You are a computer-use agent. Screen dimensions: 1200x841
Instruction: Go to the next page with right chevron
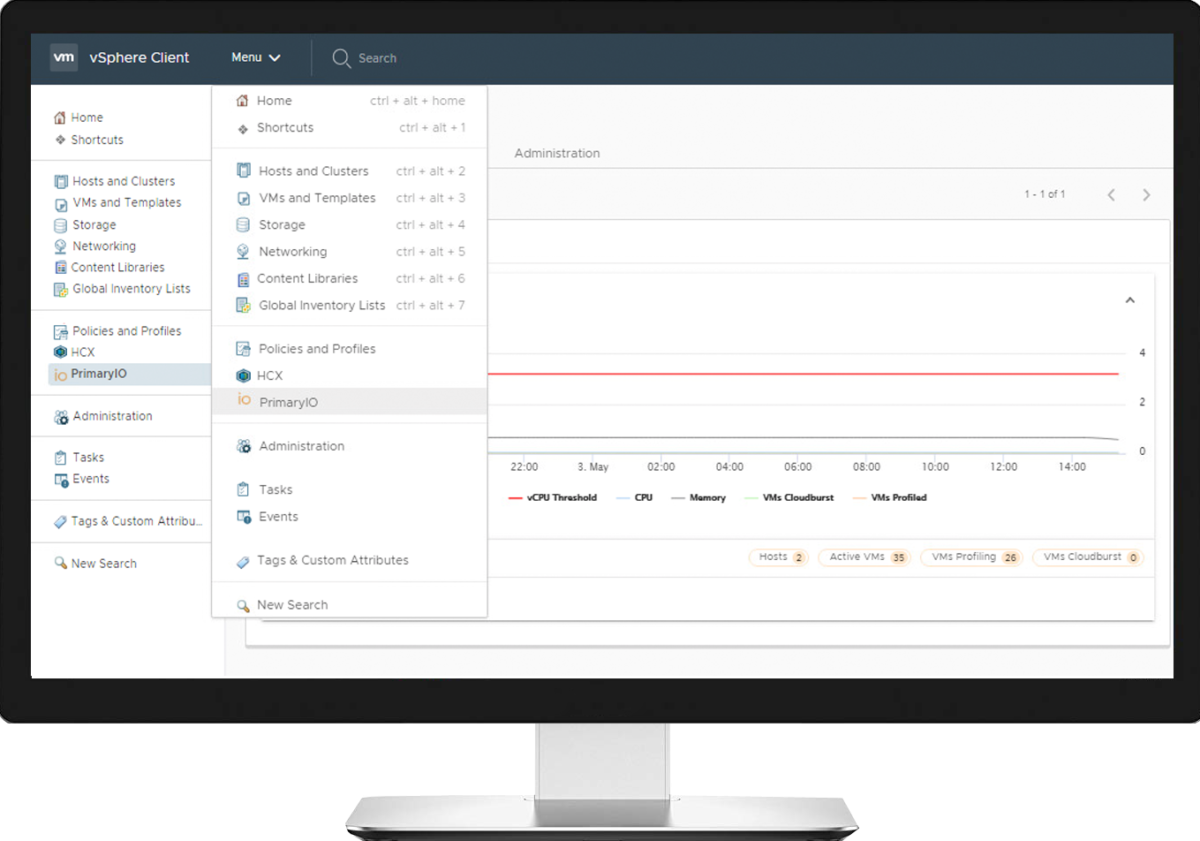point(1147,195)
